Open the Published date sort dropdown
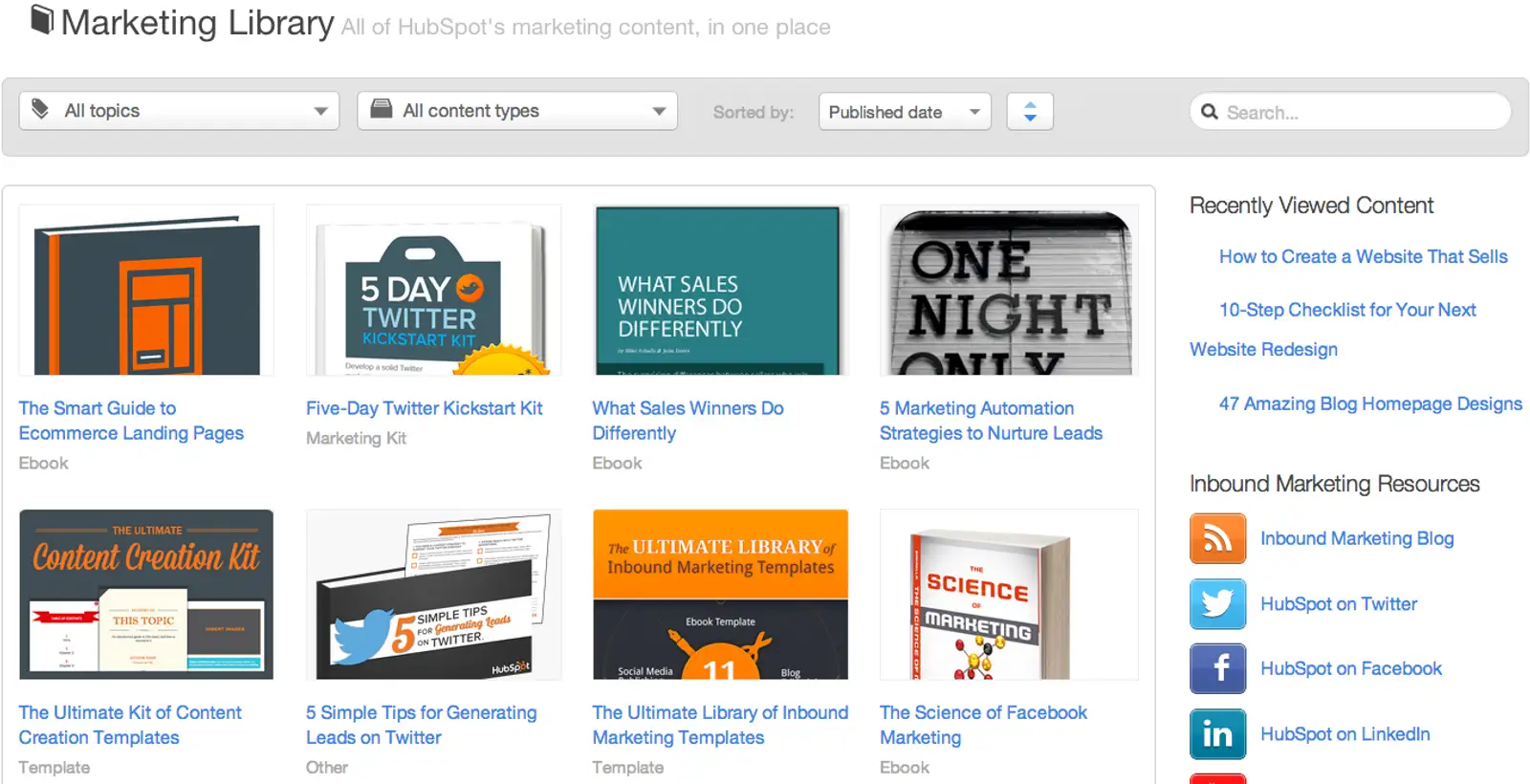The image size is (1530, 784). pyautogui.click(x=905, y=112)
